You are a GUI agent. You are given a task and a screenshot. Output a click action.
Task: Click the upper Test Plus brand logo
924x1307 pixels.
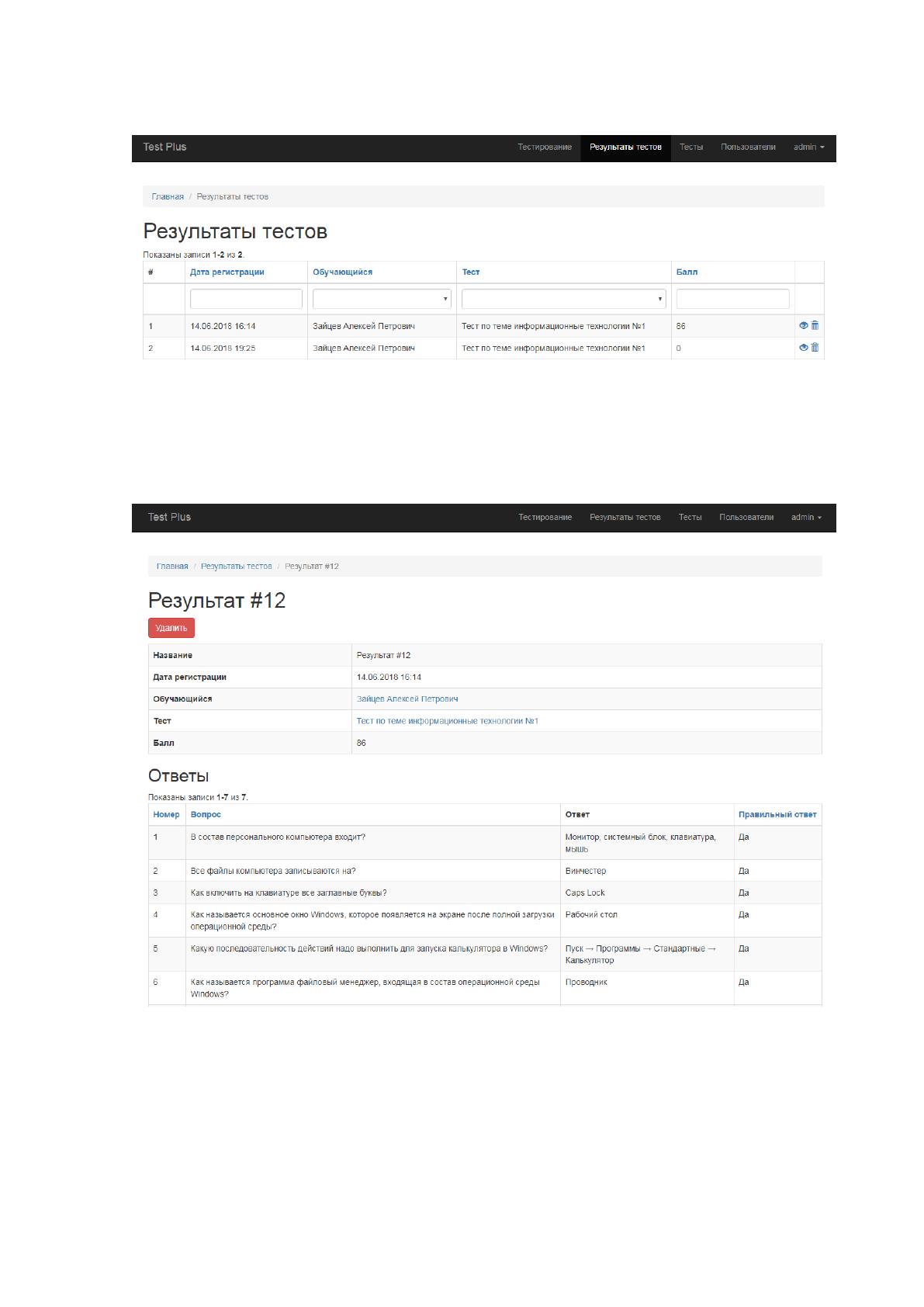point(164,147)
